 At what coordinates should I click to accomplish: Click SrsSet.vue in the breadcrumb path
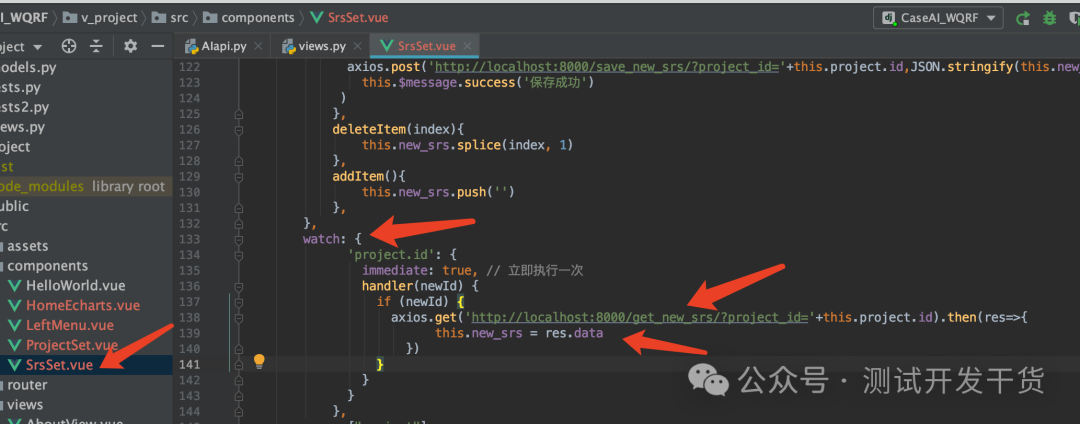tap(348, 18)
